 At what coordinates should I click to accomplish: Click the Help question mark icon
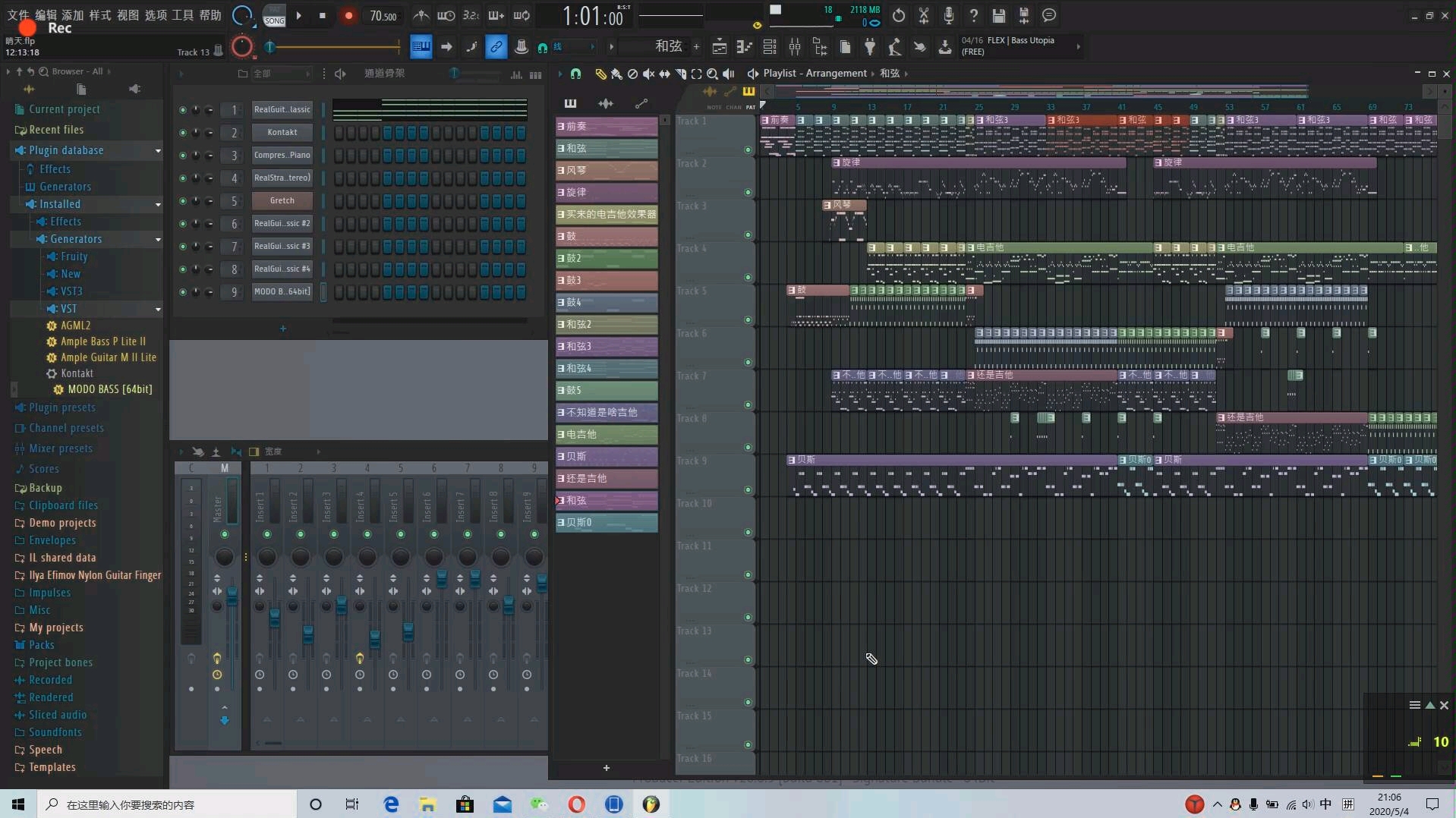(974, 15)
